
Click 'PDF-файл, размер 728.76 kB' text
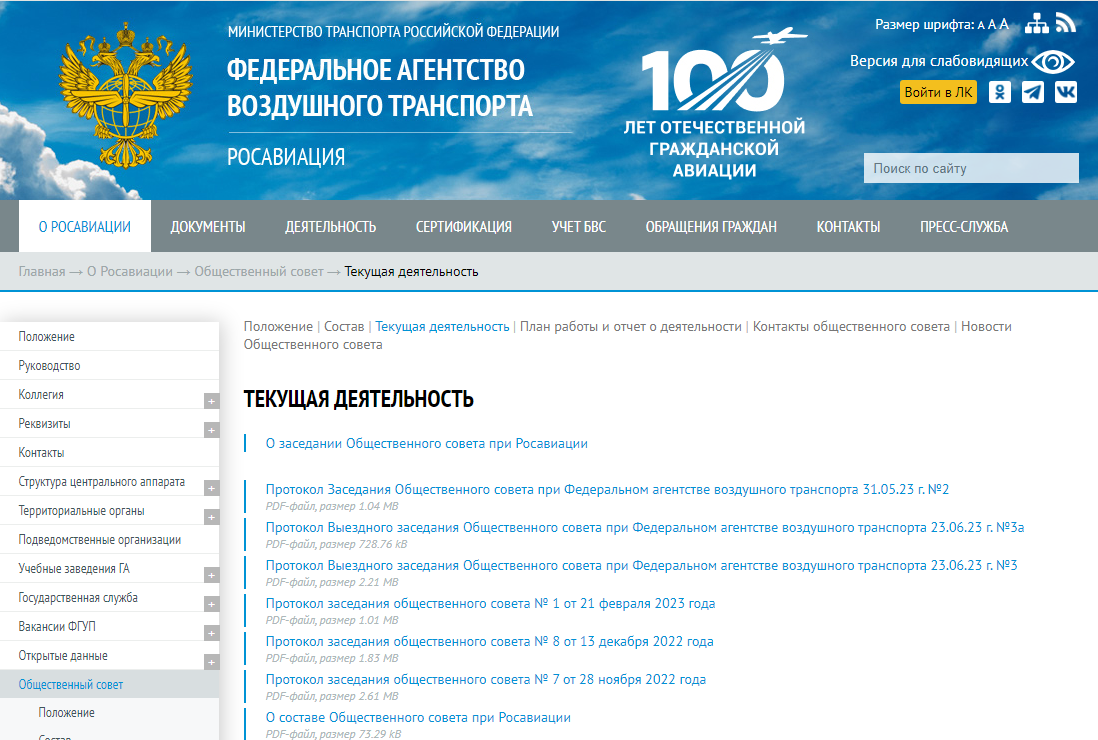pos(336,544)
